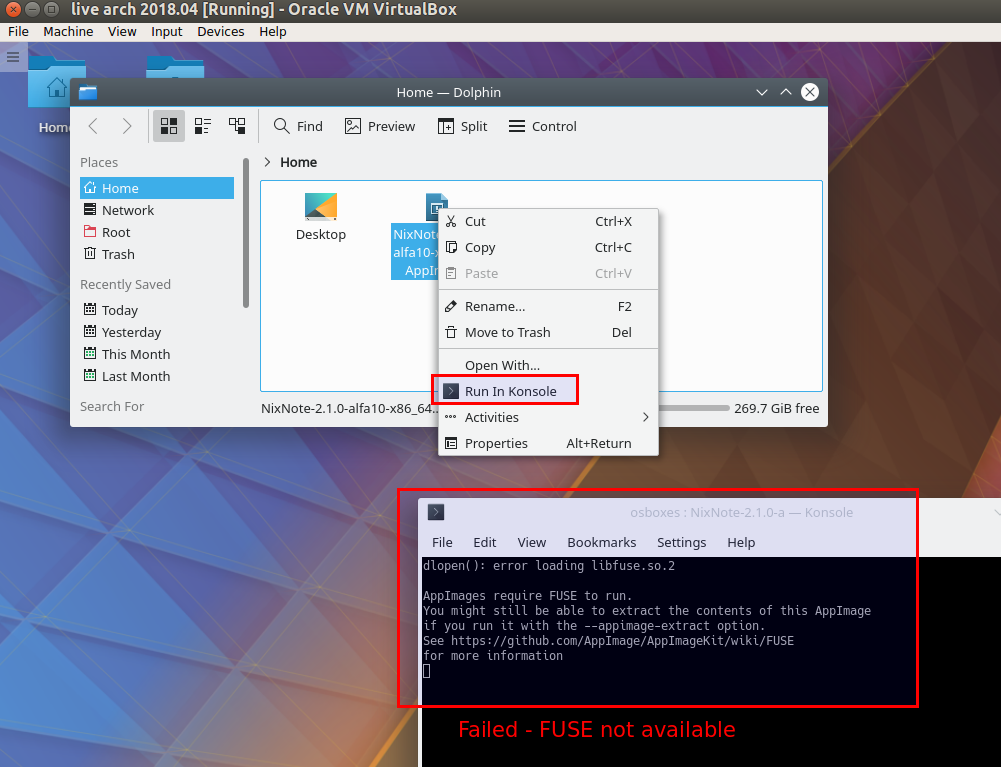The width and height of the screenshot is (1001, 767).
Task: Click the Forward navigation arrow
Action: 127,126
